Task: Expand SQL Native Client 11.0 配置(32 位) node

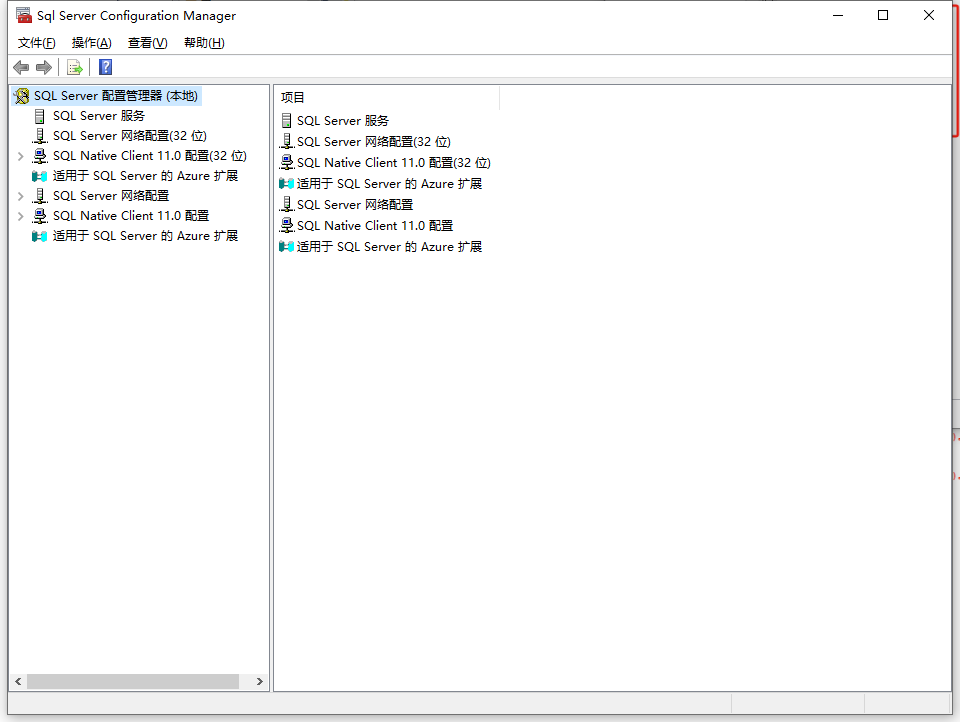Action: 21,156
